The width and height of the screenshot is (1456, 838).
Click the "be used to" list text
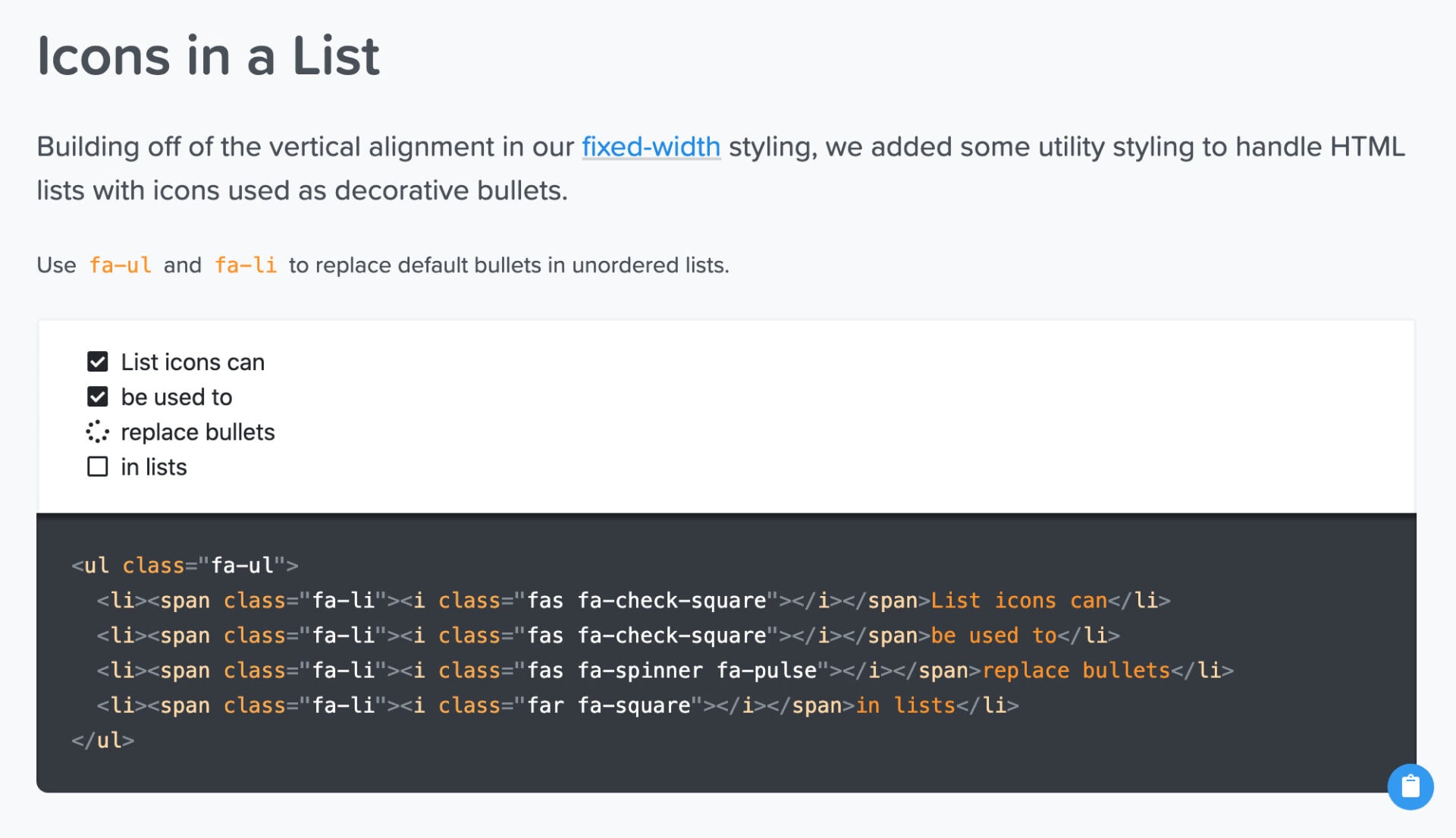pyautogui.click(x=177, y=397)
